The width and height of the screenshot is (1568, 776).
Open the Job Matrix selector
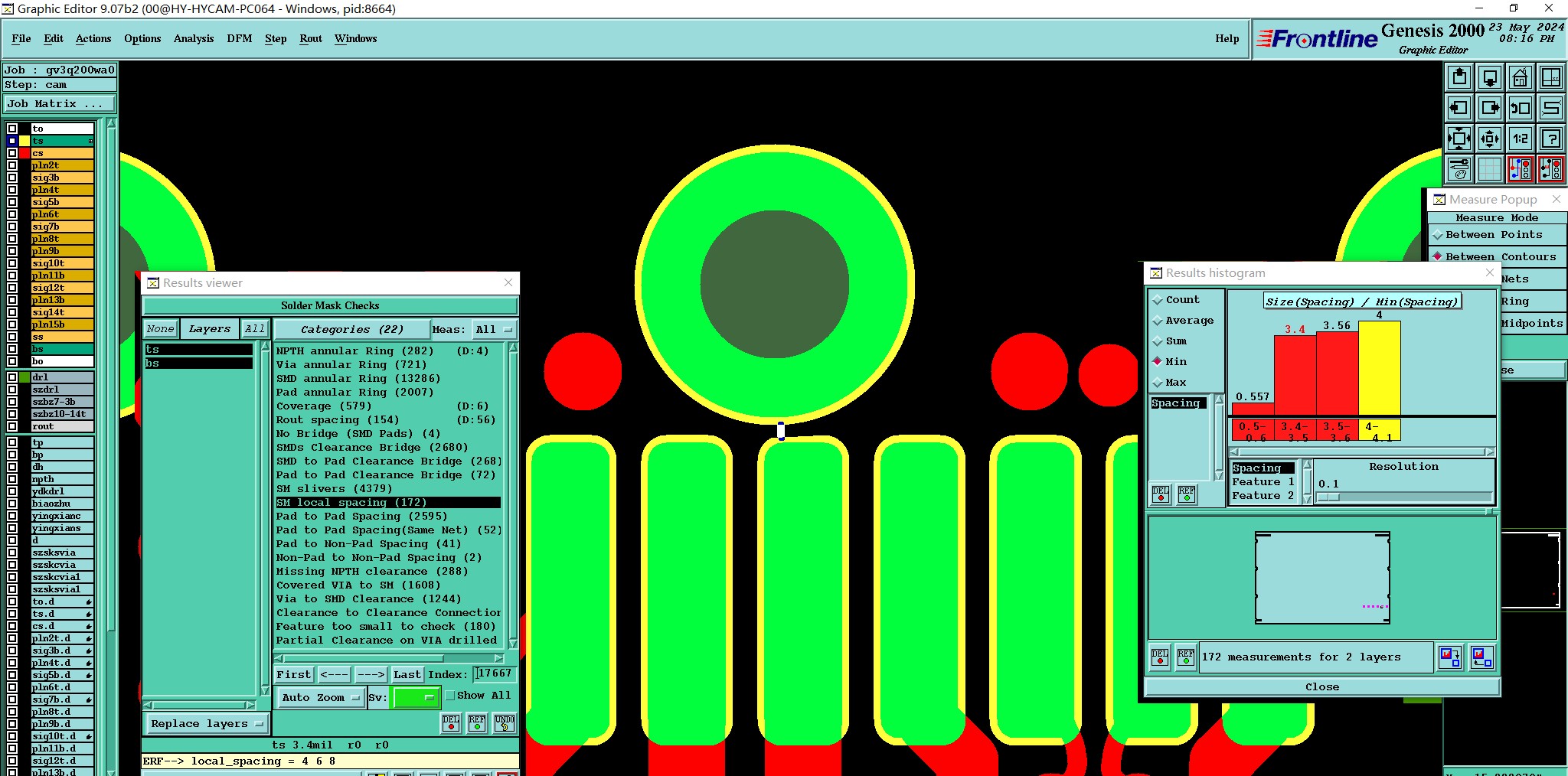60,104
